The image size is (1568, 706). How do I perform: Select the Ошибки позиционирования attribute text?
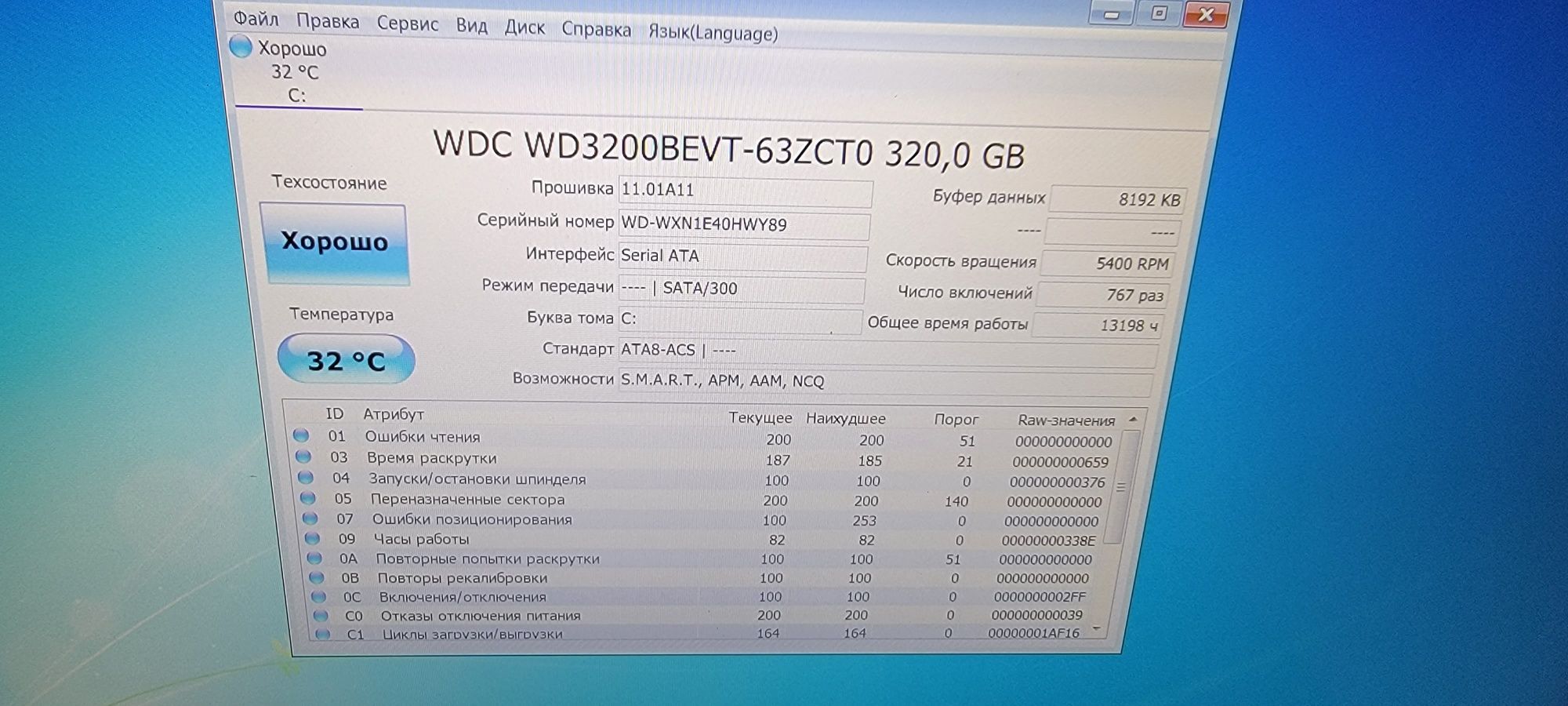[x=472, y=519]
